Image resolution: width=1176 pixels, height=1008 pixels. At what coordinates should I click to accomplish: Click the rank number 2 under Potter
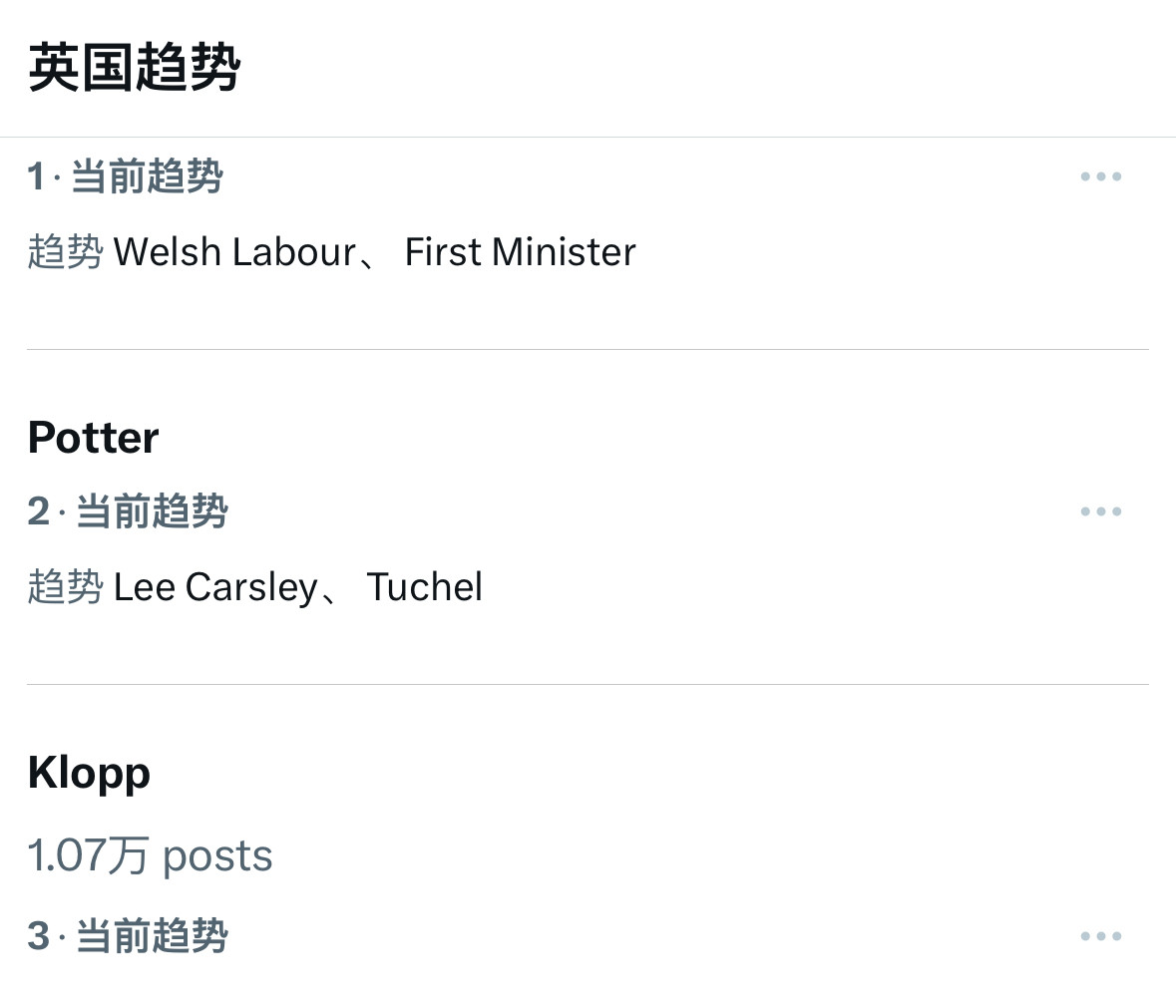(38, 512)
